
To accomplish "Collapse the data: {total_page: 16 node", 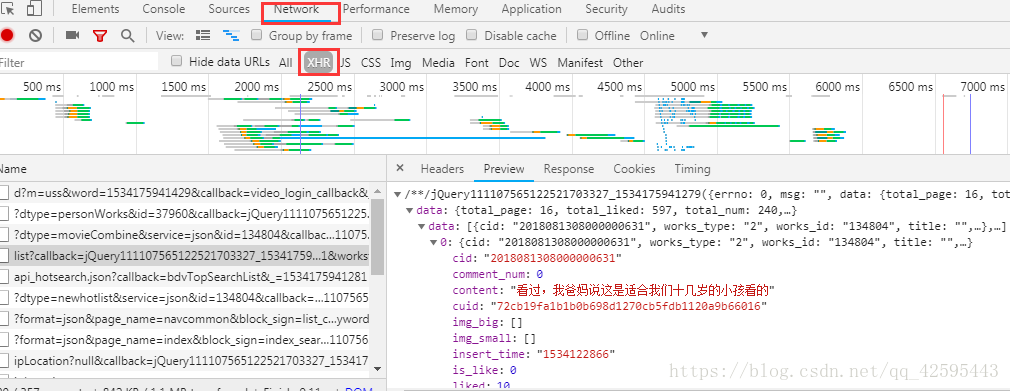I will [410, 210].
